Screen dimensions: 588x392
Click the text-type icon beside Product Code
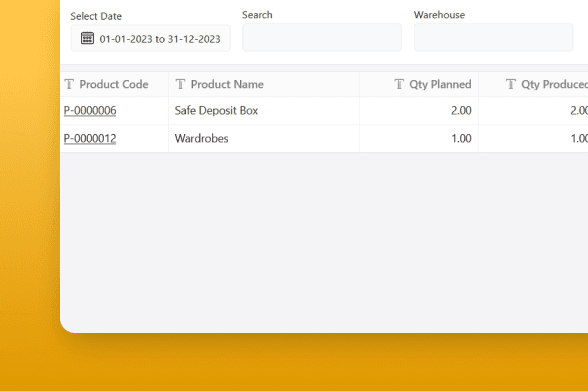pyautogui.click(x=69, y=84)
